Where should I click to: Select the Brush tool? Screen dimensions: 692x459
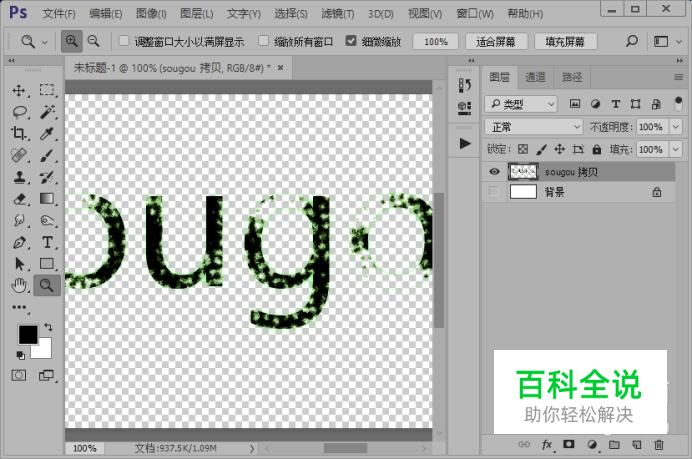(47, 155)
